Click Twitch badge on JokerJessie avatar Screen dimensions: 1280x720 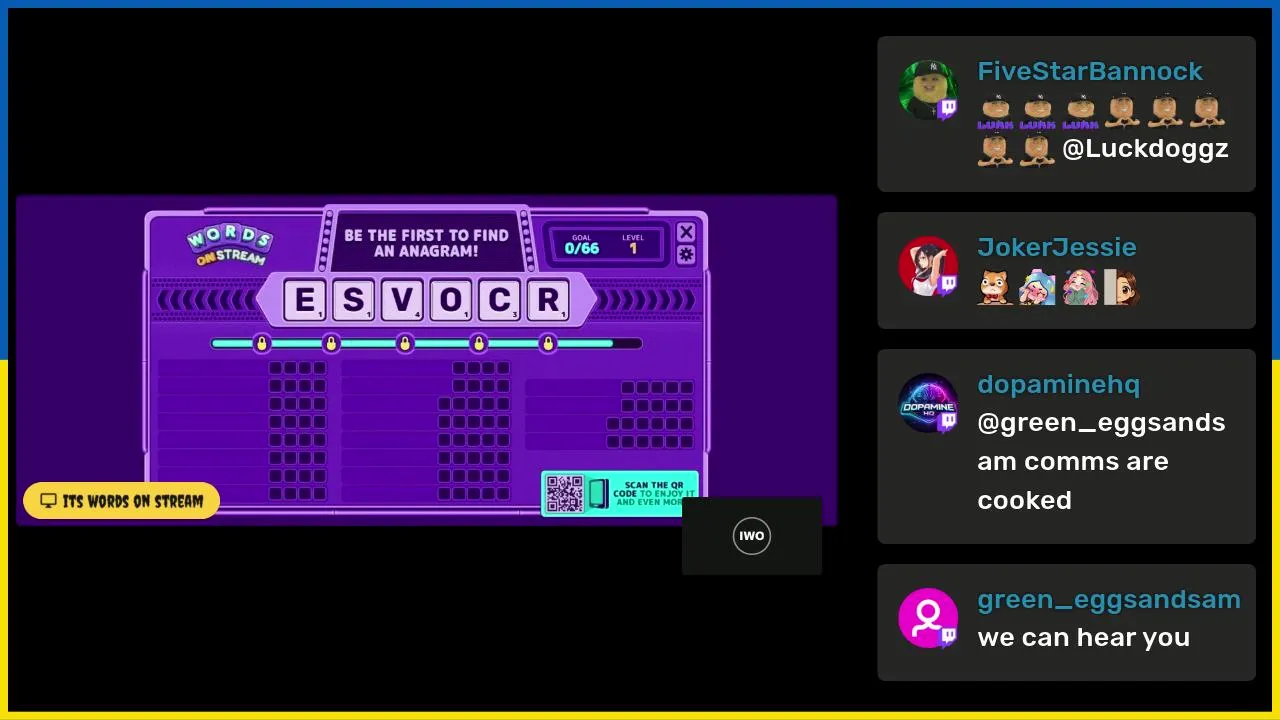coord(947,285)
